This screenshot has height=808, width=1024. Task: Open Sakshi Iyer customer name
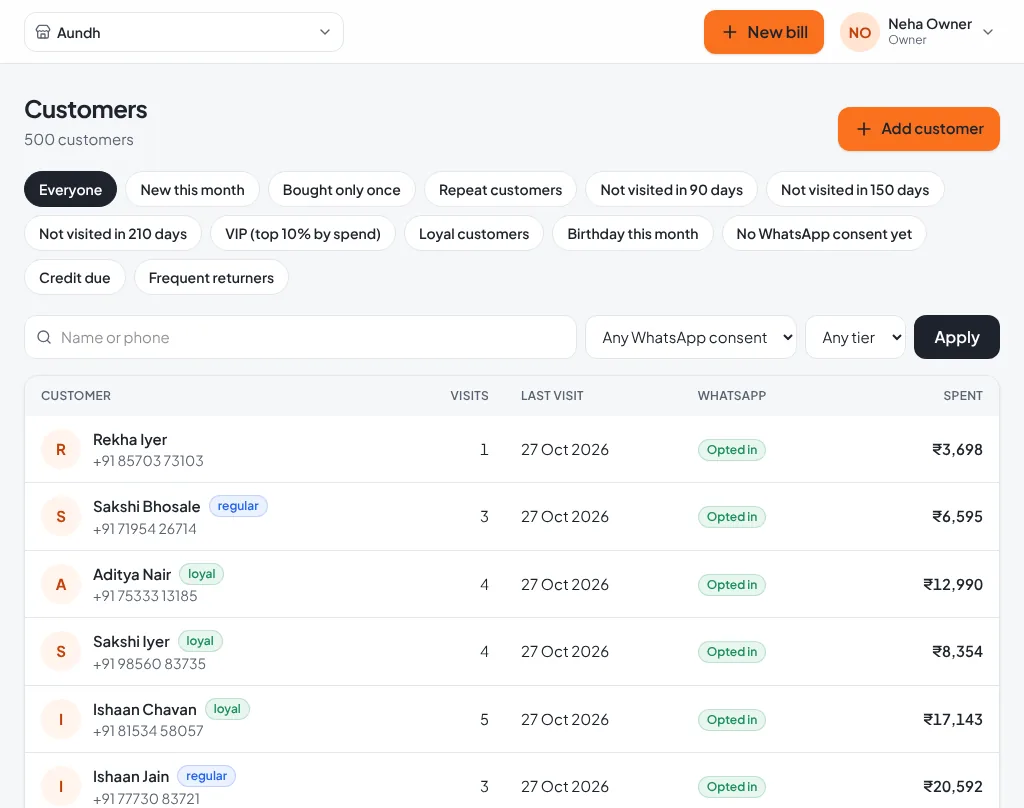(131, 642)
